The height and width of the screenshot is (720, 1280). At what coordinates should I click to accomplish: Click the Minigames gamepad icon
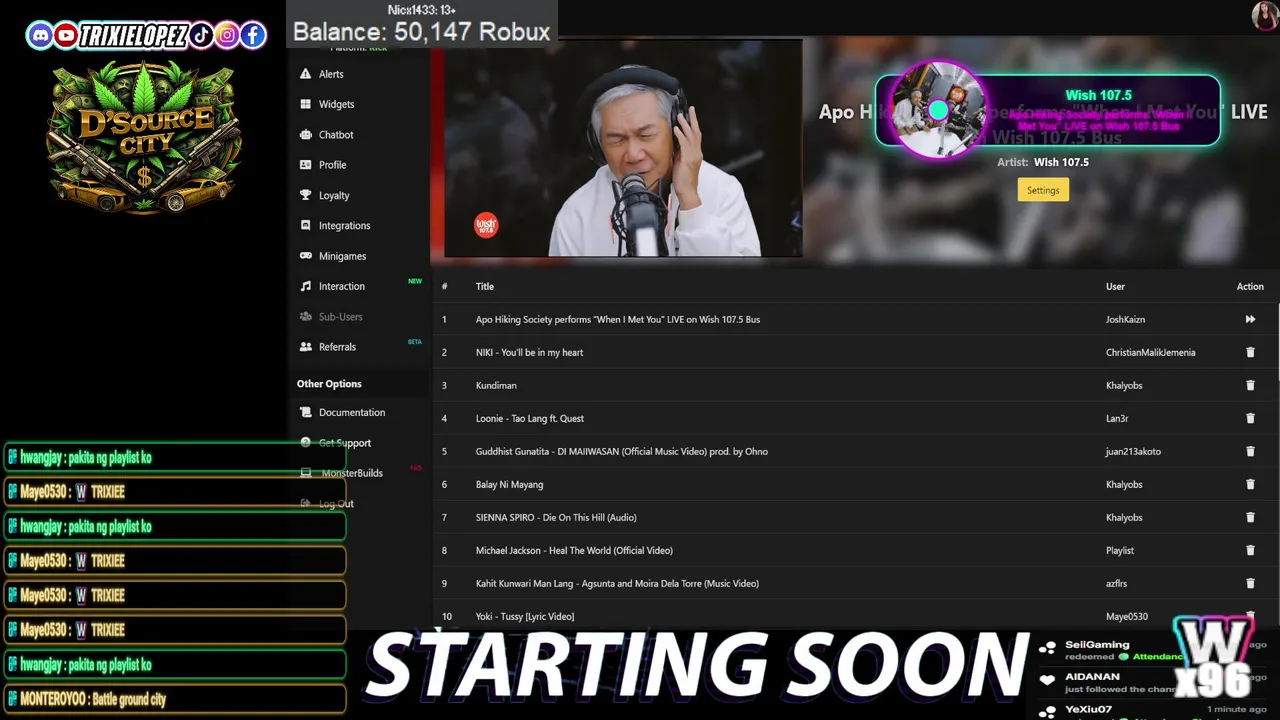pos(306,256)
